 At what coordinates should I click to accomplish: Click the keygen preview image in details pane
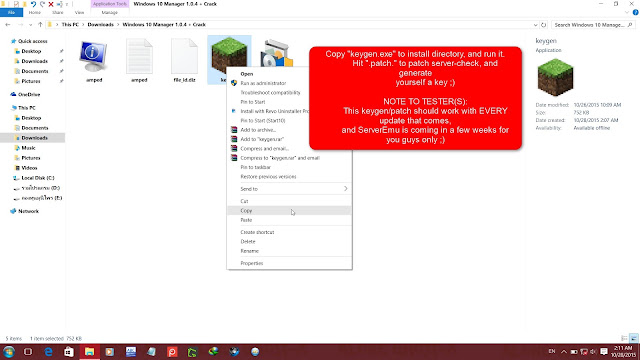(555, 77)
